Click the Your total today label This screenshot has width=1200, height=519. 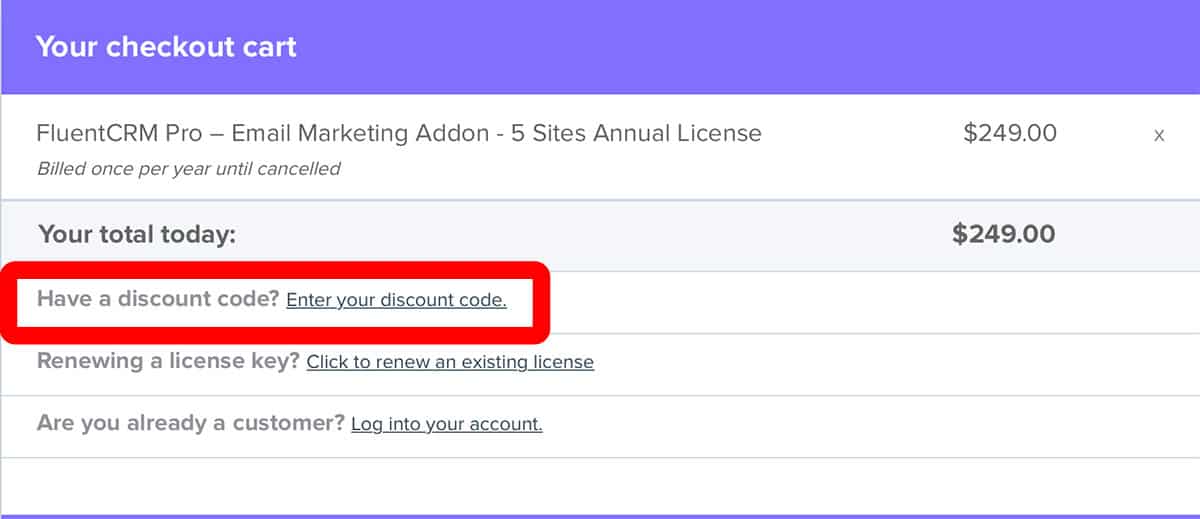137,235
